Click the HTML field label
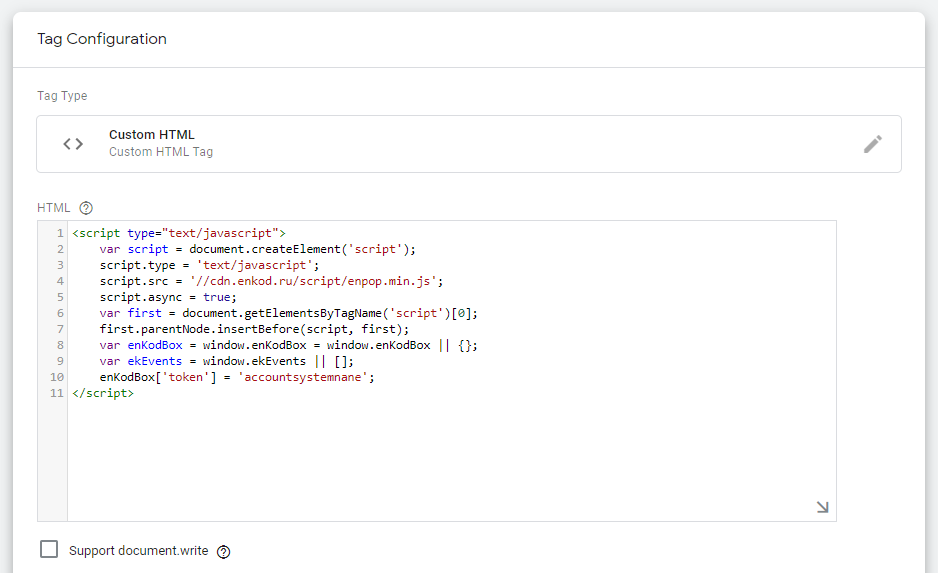 (x=54, y=208)
